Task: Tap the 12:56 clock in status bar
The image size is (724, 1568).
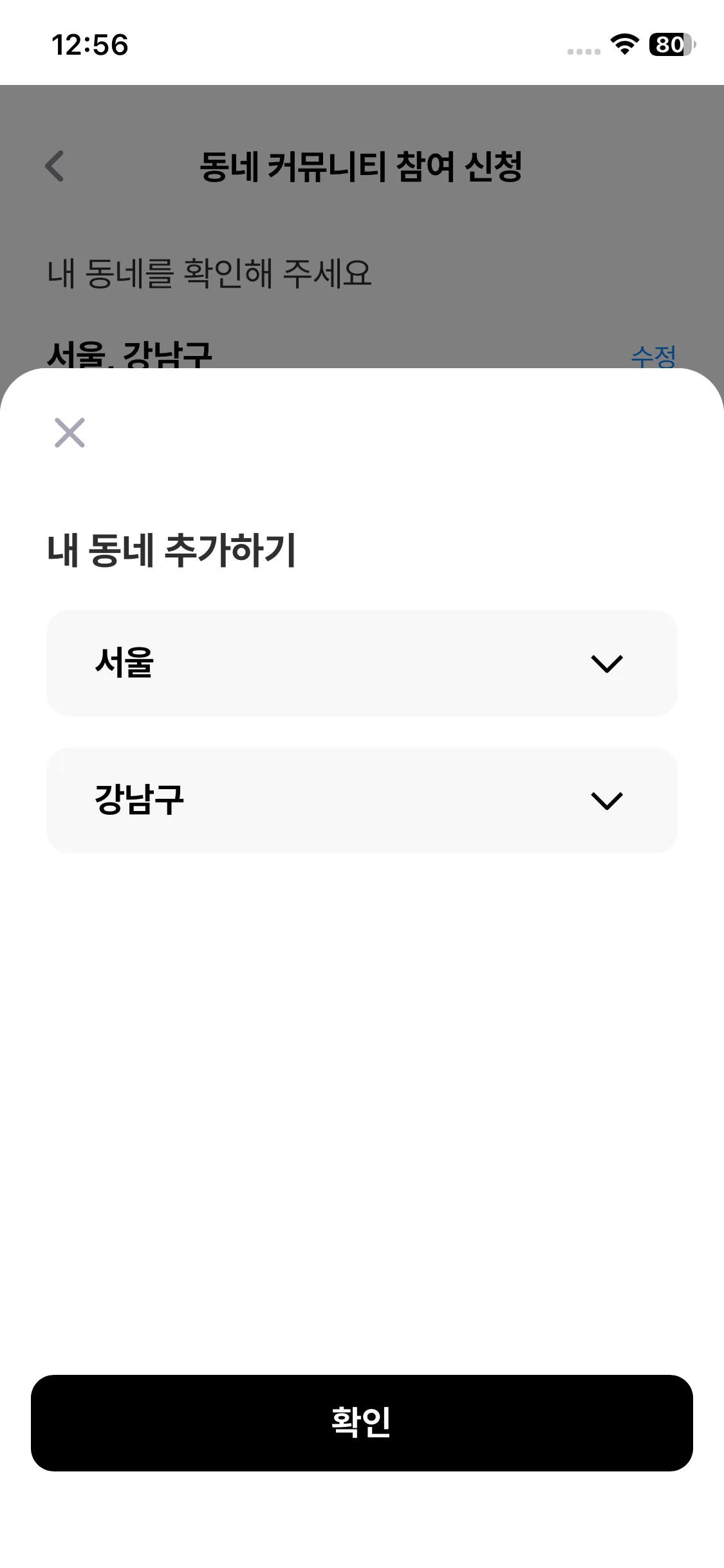Action: point(90,45)
